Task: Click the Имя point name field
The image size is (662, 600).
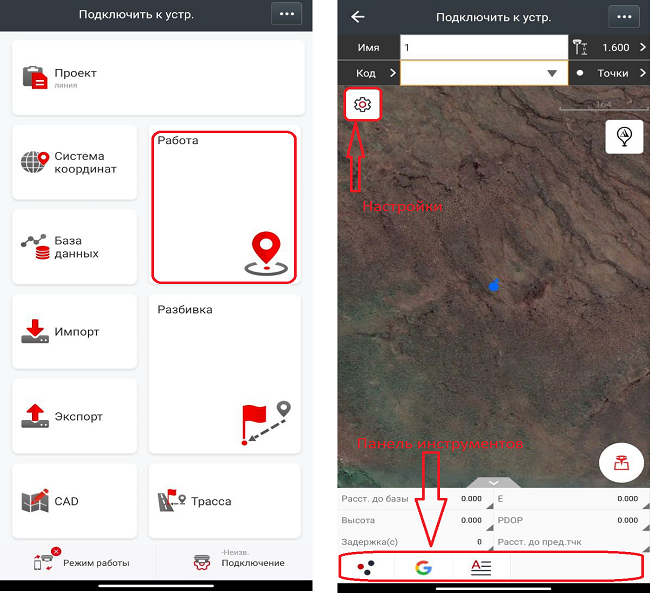Action: coord(484,47)
